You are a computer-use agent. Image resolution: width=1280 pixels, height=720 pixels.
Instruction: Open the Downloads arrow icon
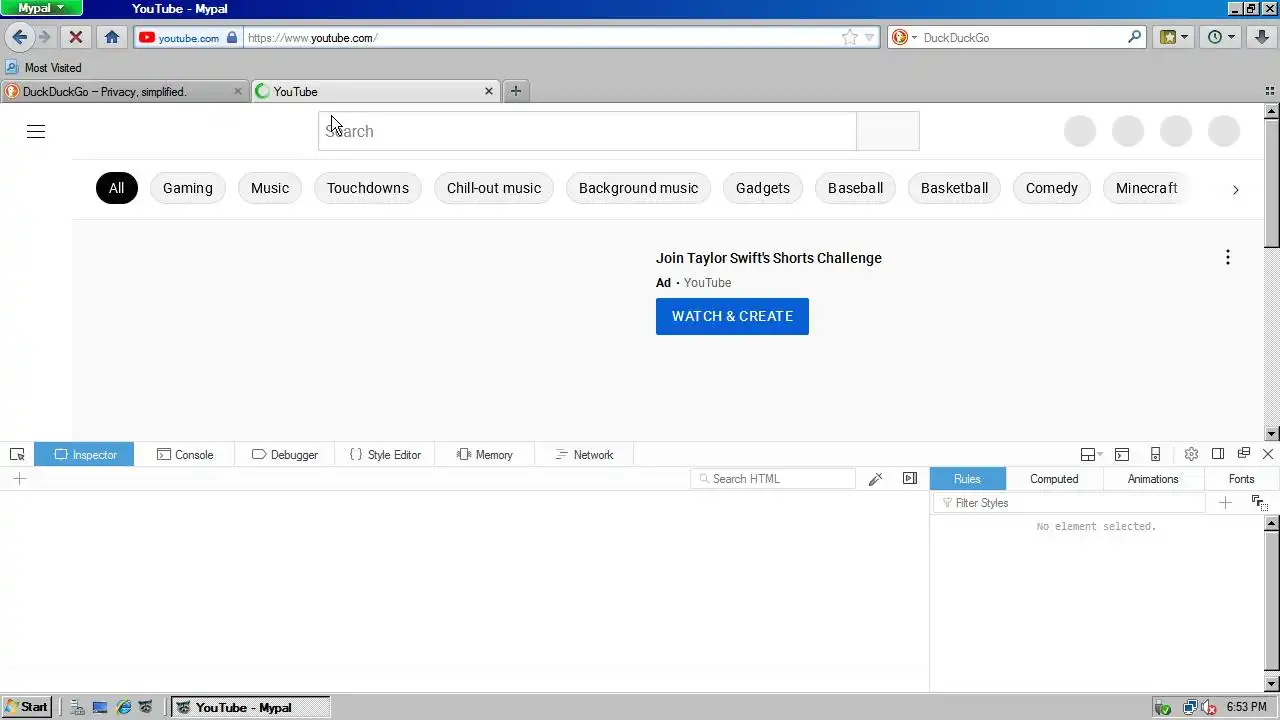point(1262,37)
